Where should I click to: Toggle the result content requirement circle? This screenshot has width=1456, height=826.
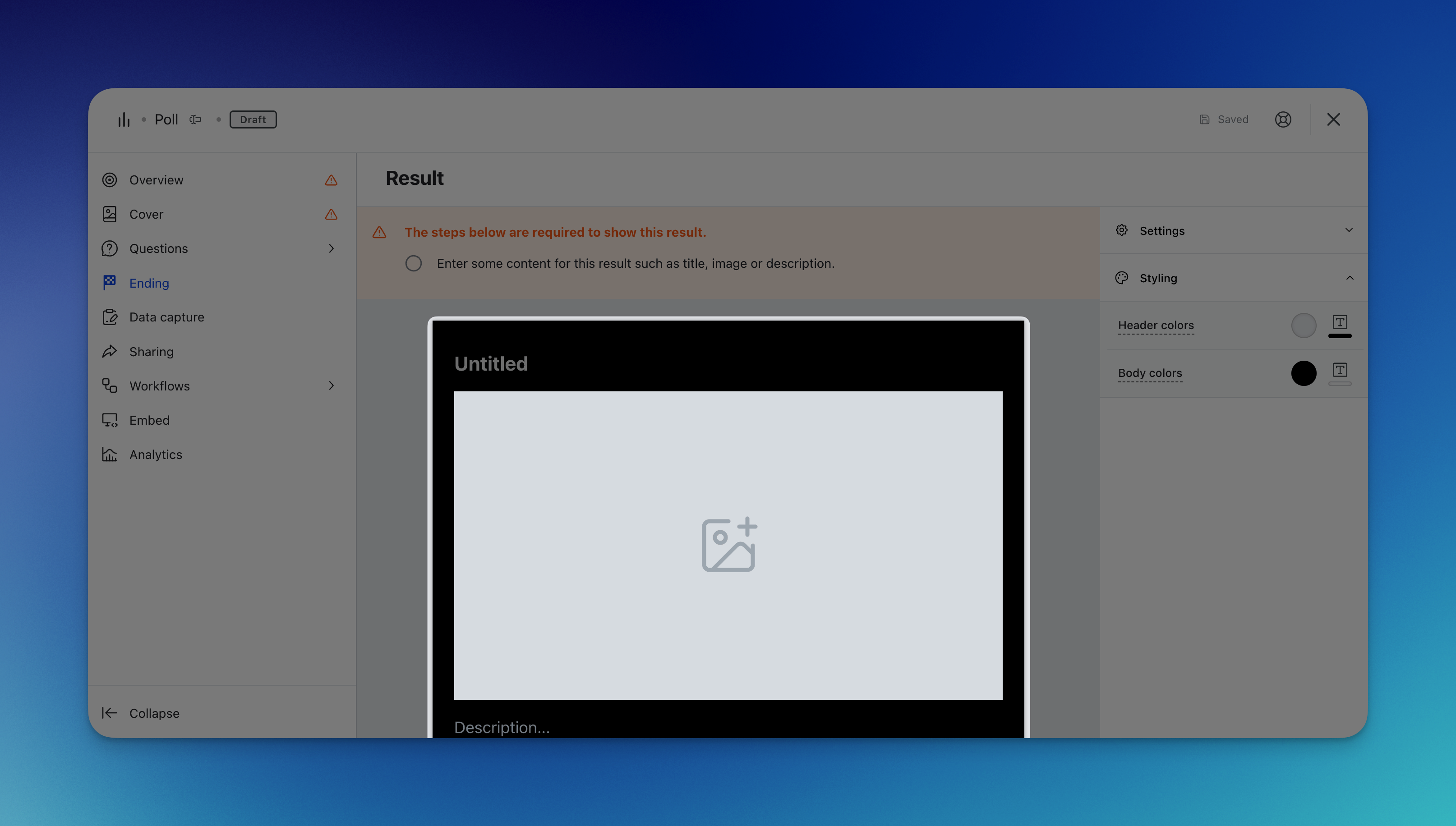[x=413, y=263]
